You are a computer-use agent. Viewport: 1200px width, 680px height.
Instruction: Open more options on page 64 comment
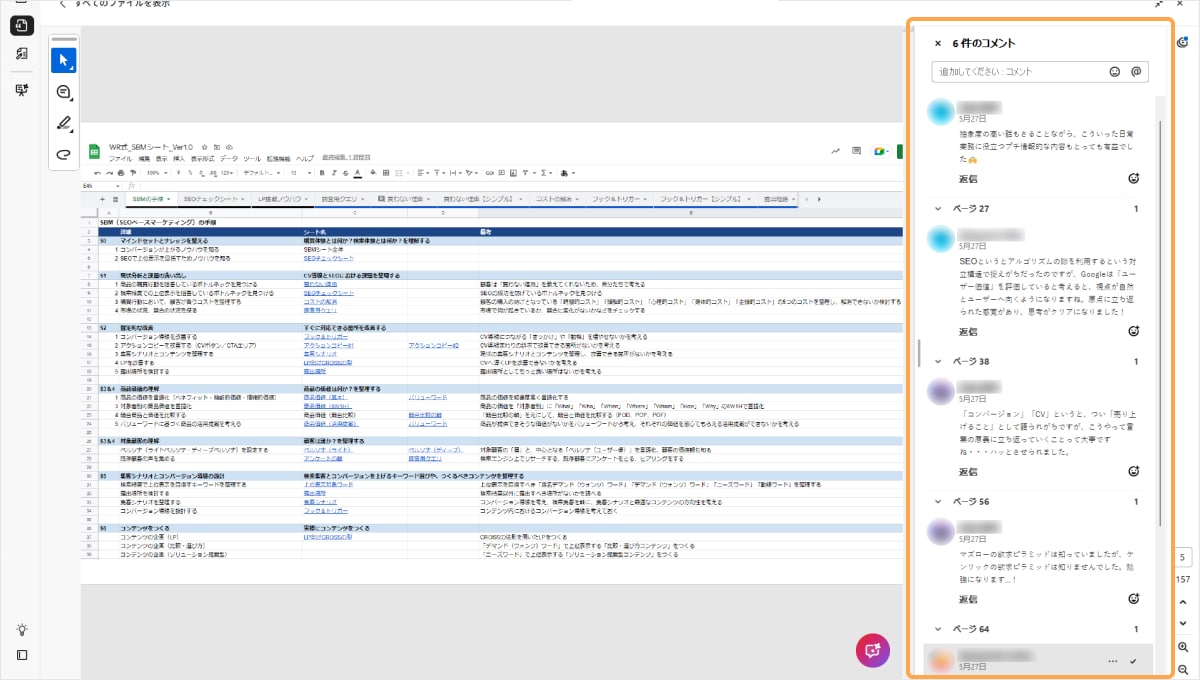click(x=1113, y=661)
